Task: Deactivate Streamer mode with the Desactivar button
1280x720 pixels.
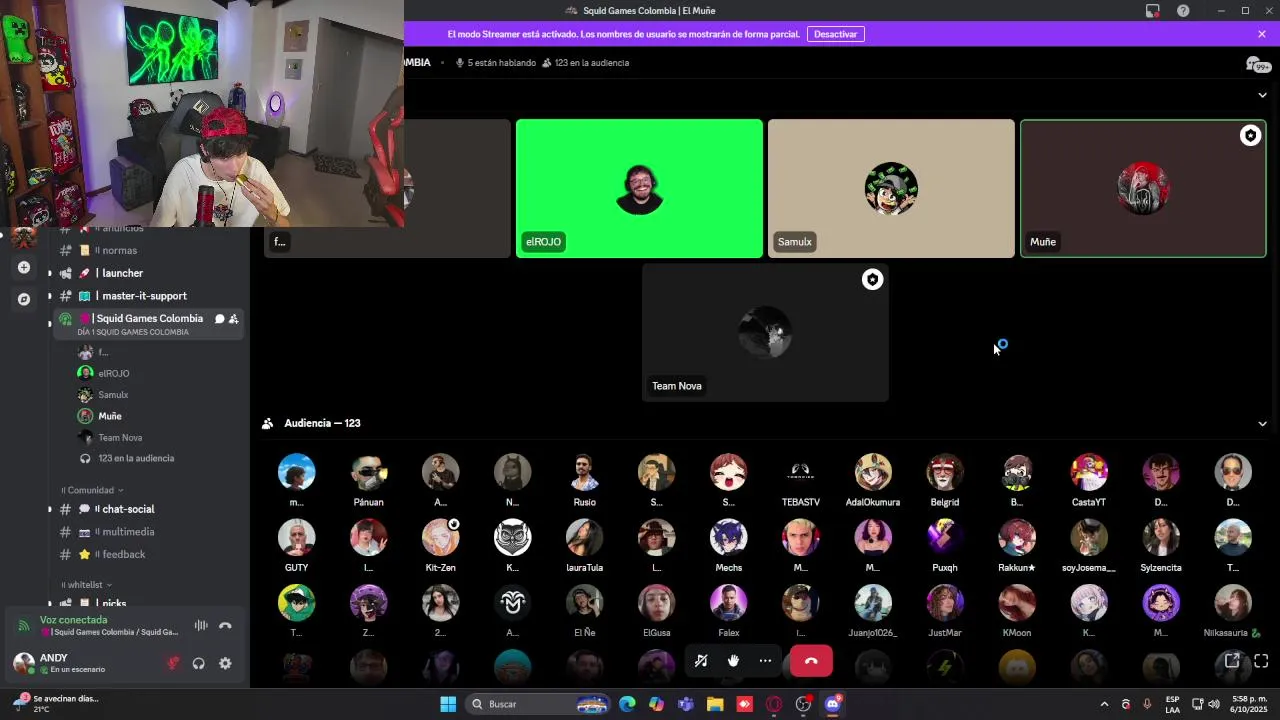Action: (x=835, y=34)
